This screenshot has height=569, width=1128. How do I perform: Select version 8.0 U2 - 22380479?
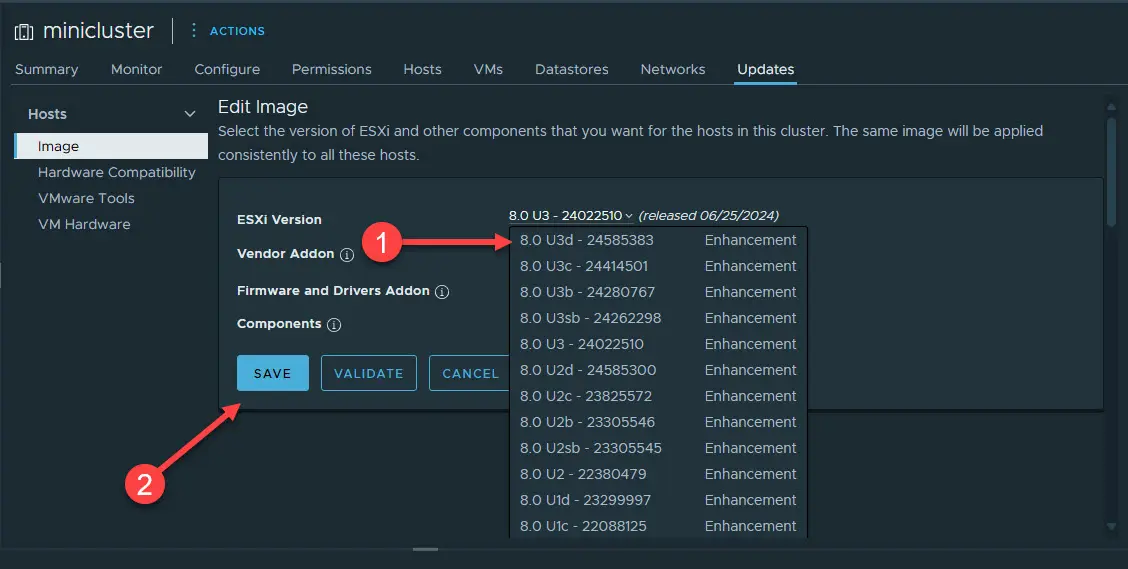[658, 473]
